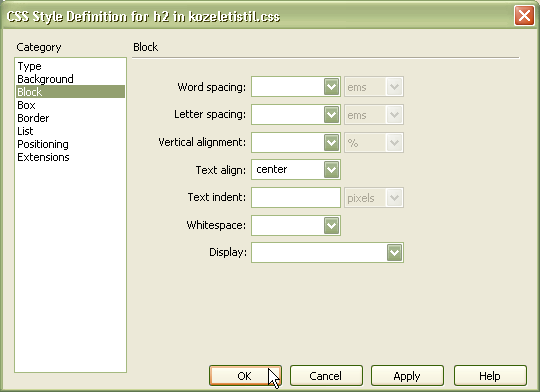Open the Vertical alignment dropdown
Screen dimensions: 540x392
[331, 142]
